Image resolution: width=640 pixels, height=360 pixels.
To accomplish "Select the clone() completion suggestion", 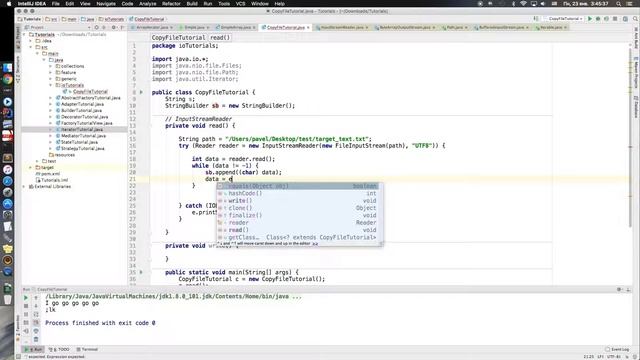I will coord(298,208).
